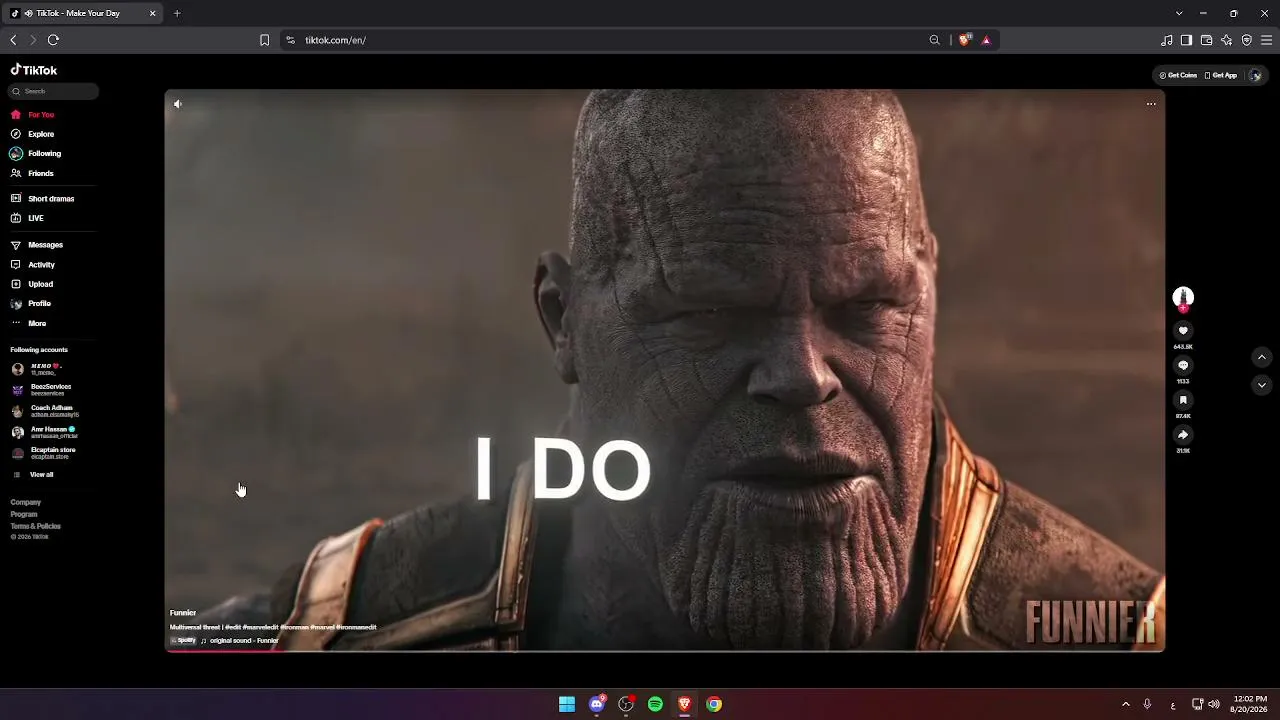The height and width of the screenshot is (720, 1280).
Task: Open the For You feed
Action: (32, 115)
